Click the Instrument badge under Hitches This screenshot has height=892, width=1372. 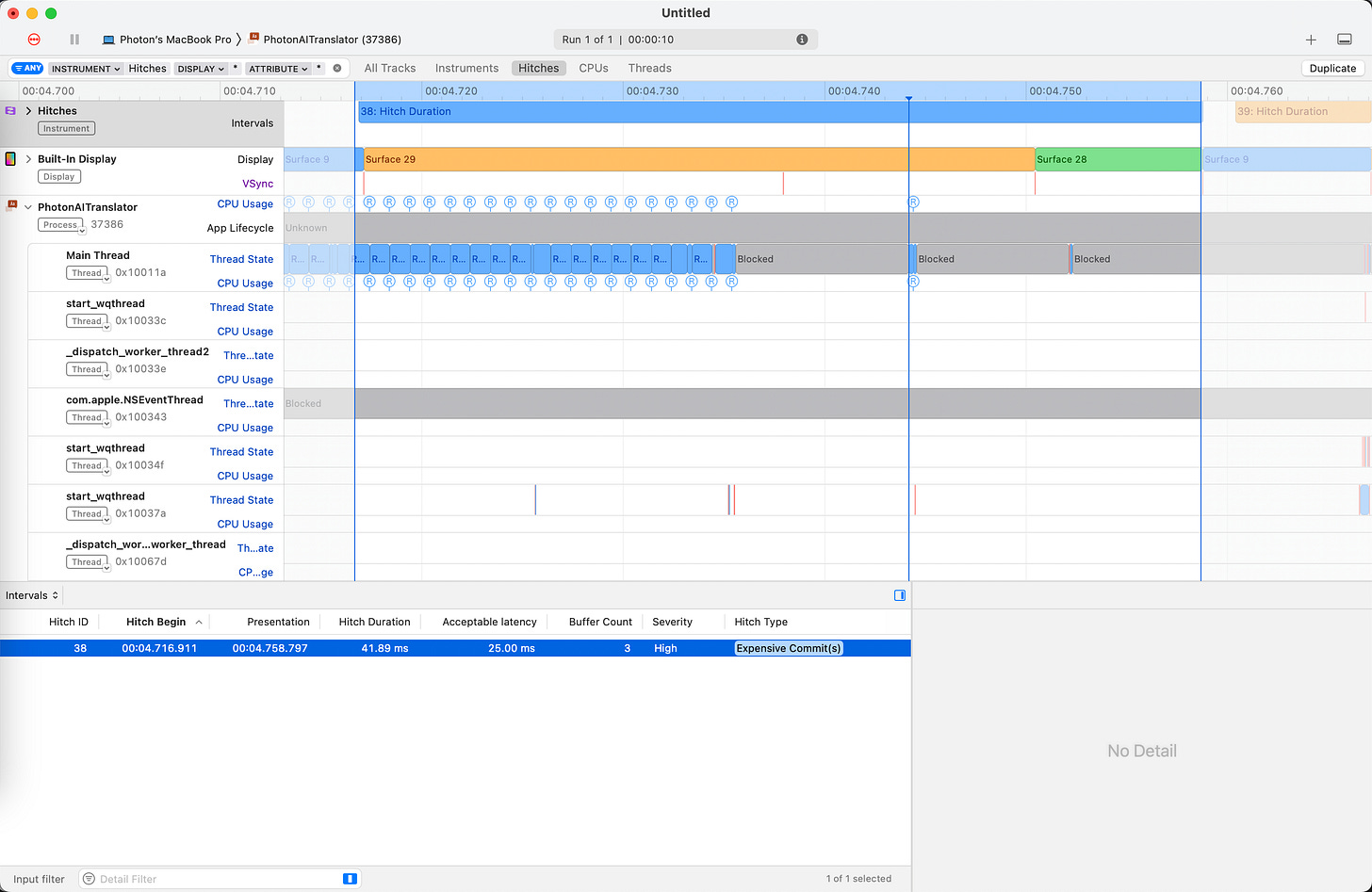67,128
